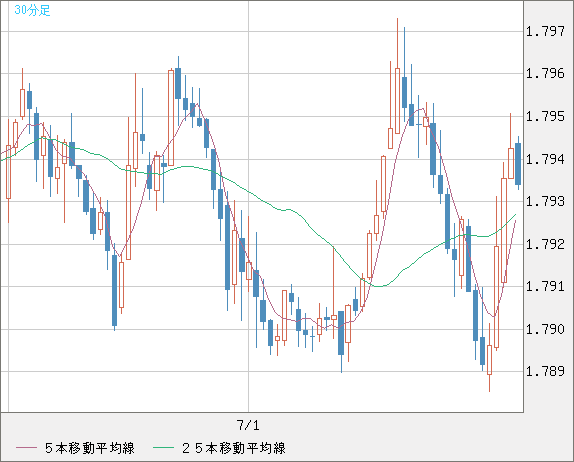Click the 1.795 price axis label
The width and height of the screenshot is (574, 462).
[545, 117]
